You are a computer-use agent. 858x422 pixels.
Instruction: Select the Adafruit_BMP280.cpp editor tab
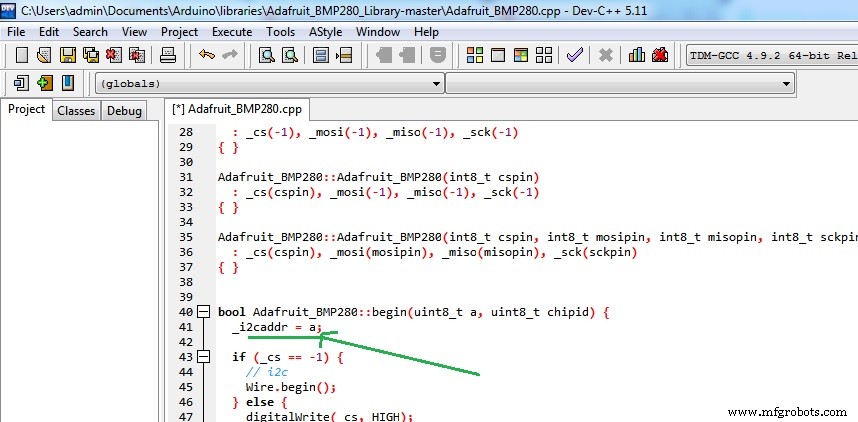coord(238,109)
